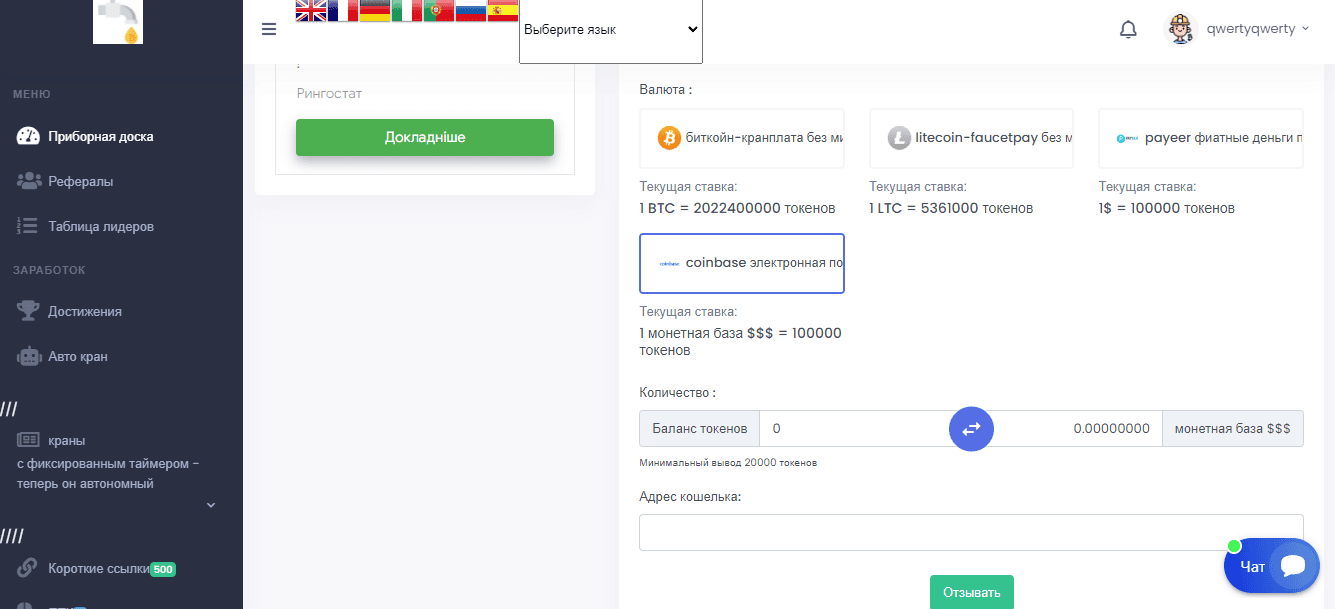This screenshot has width=1335, height=609.
Task: Open the Выберите язык dropdown
Action: pos(610,29)
